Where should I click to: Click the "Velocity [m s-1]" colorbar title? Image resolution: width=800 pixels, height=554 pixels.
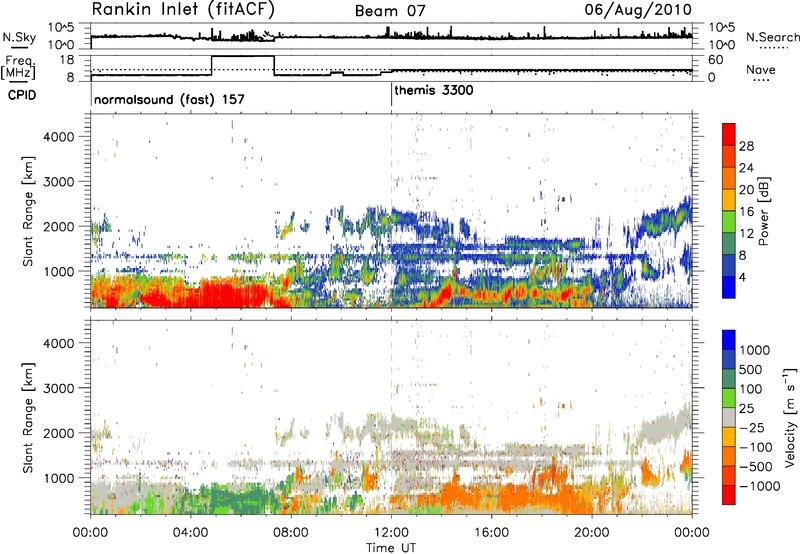[790, 417]
